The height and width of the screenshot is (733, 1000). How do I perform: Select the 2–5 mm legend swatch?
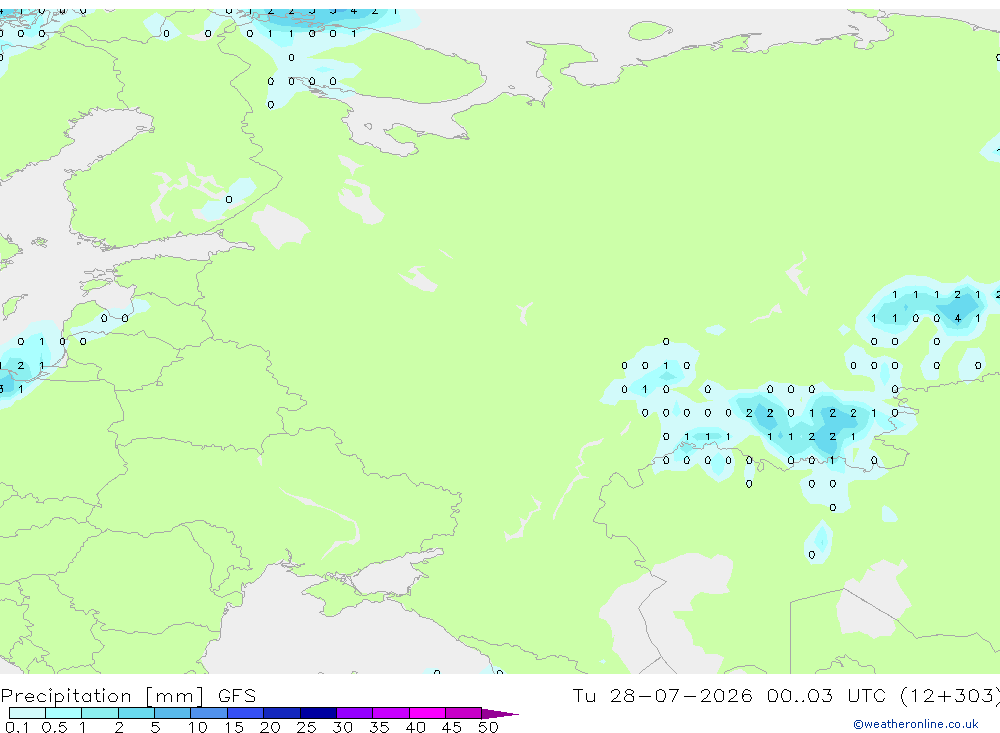click(136, 713)
